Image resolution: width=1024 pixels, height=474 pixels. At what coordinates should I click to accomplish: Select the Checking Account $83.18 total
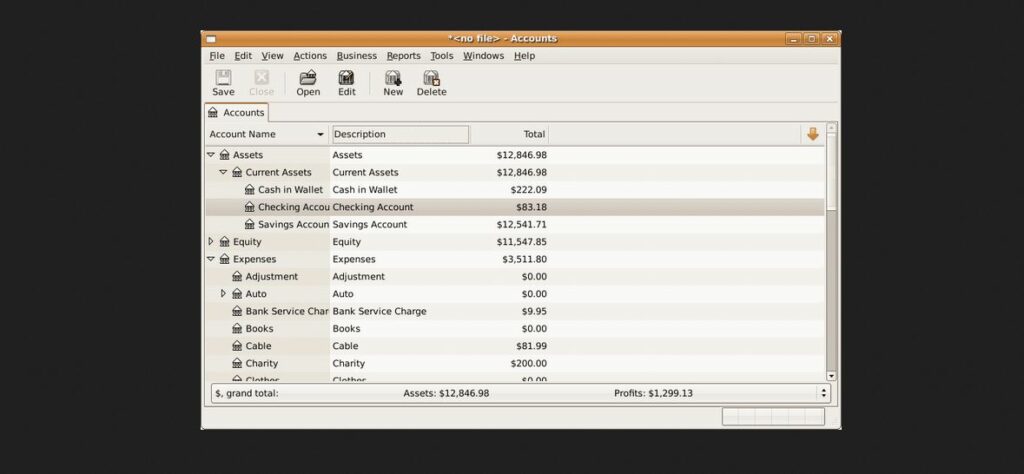[531, 207]
